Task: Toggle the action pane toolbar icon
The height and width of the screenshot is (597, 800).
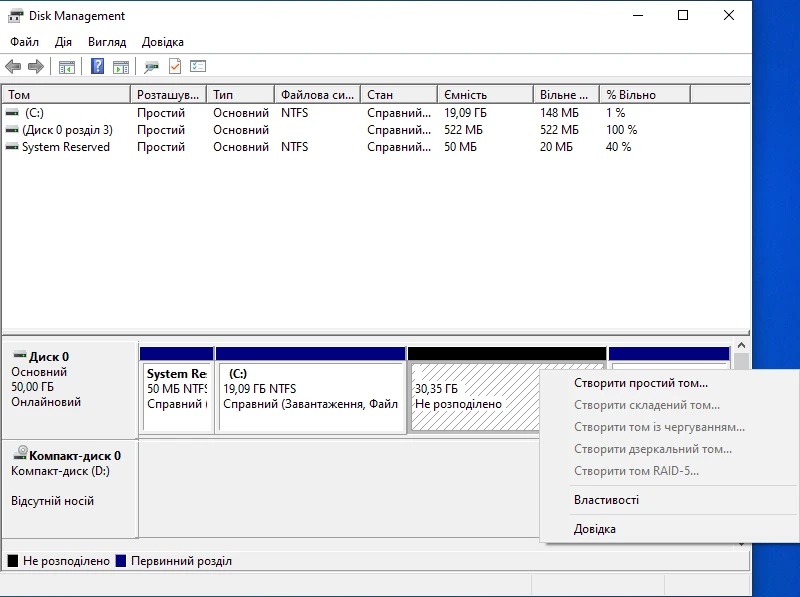Action: coord(121,66)
